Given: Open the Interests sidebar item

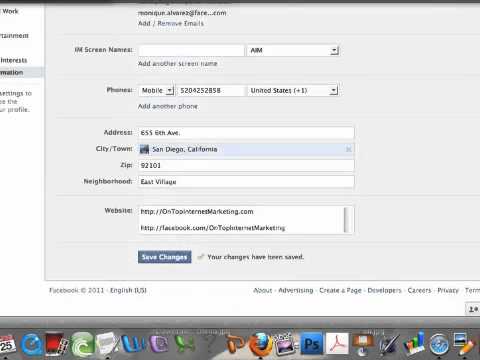Looking at the screenshot, I should coord(13,60).
